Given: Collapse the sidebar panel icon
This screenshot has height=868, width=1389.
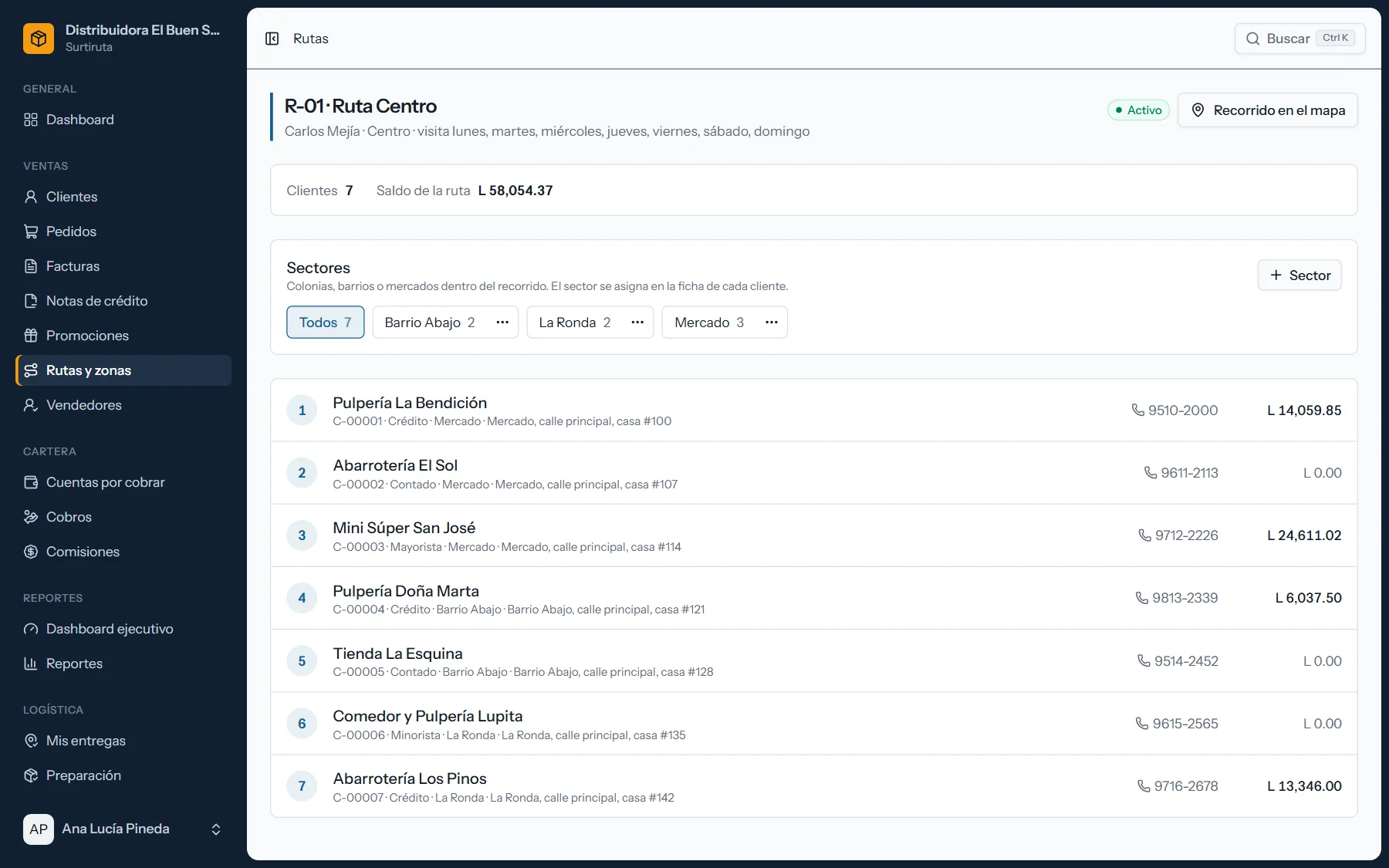Looking at the screenshot, I should 272,39.
